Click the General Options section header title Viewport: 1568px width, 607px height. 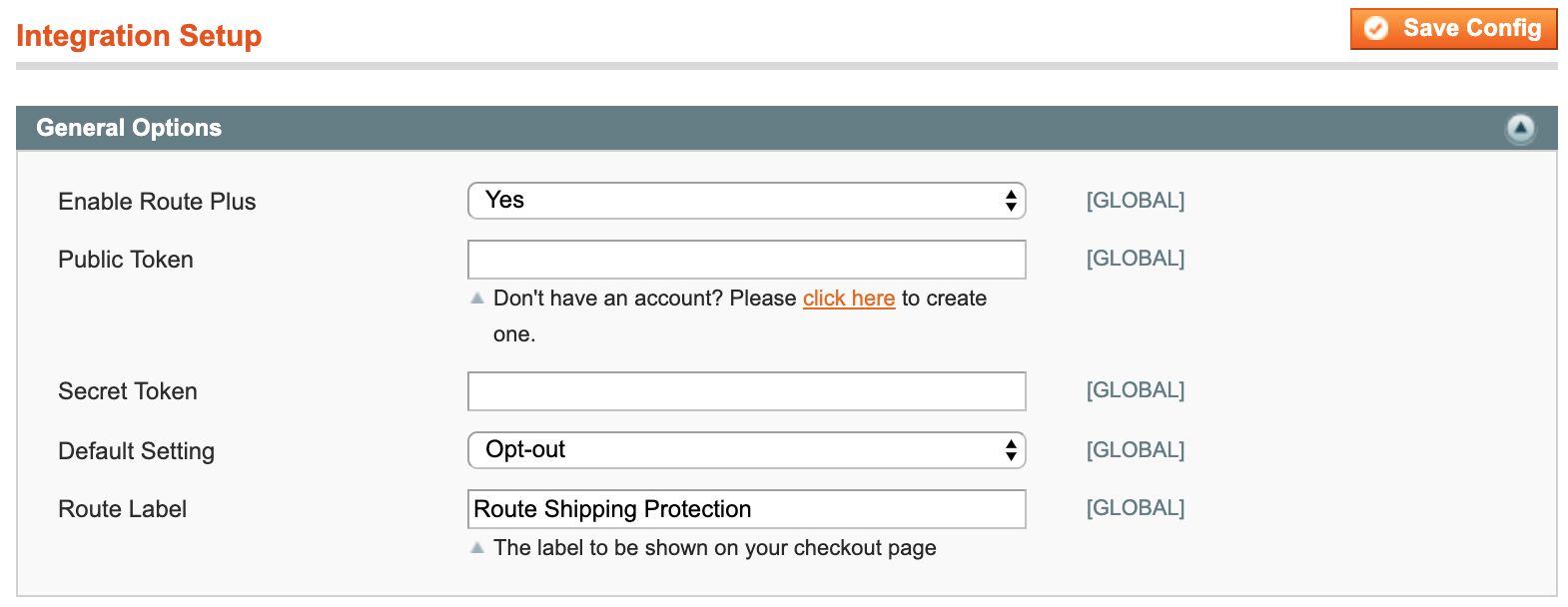[x=129, y=128]
